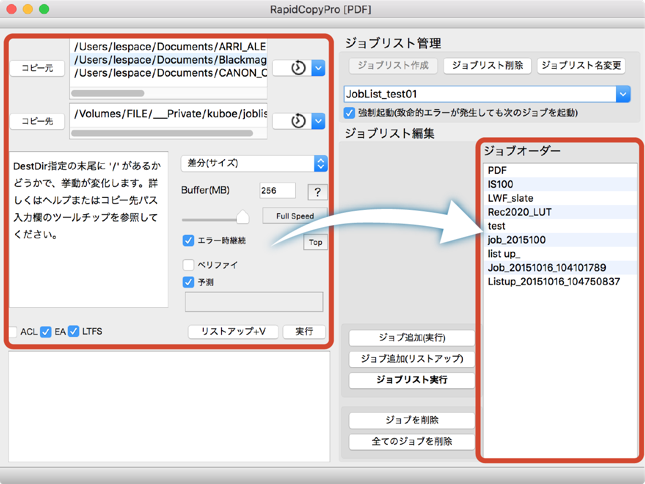The image size is (645, 484).
Task: Click ジョブリスト実行 button
Action: [412, 380]
